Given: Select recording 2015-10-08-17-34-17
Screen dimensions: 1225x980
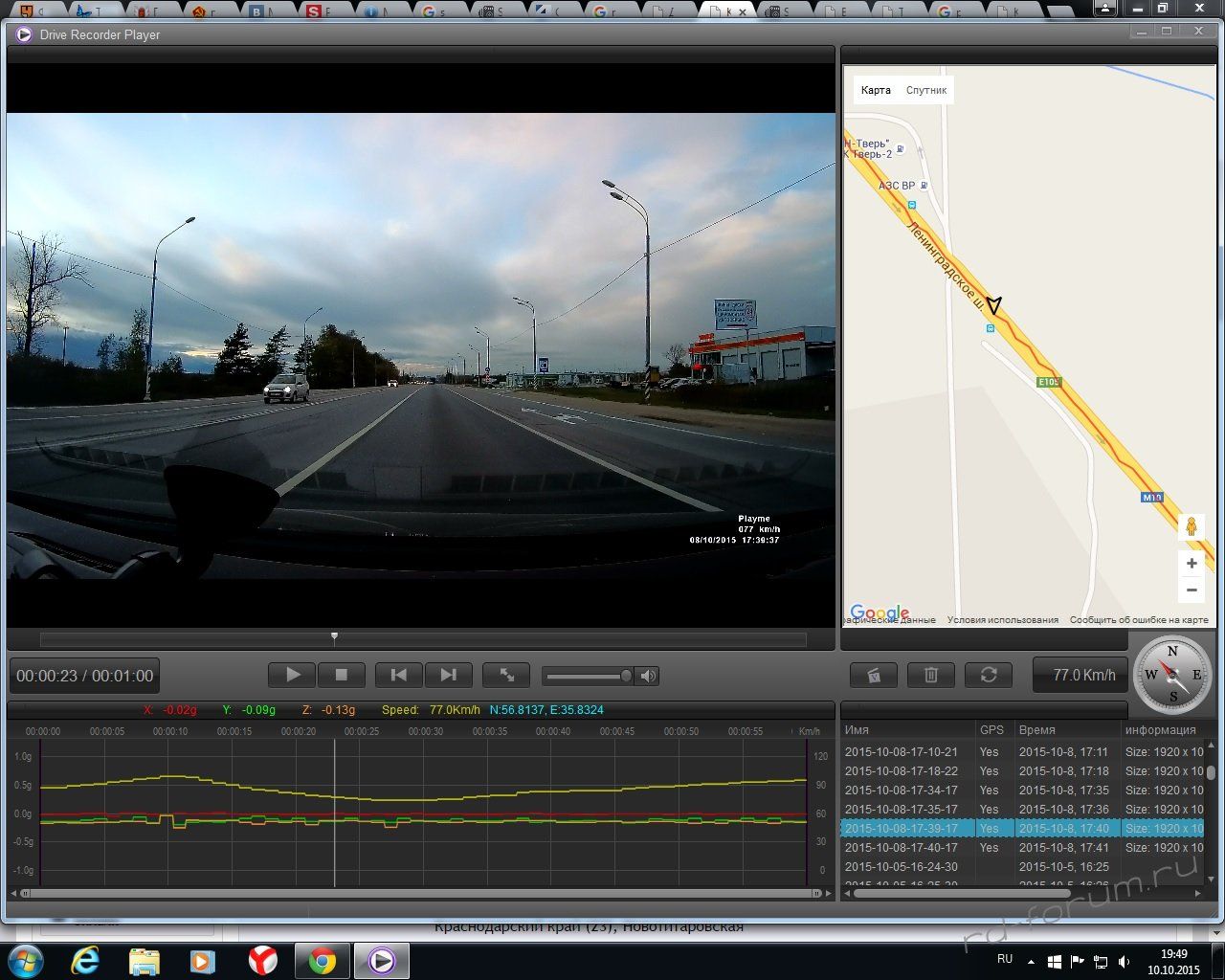Looking at the screenshot, I should (x=901, y=790).
